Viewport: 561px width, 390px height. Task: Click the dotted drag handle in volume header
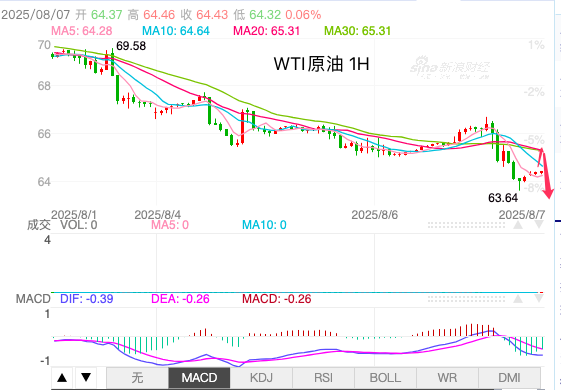click(x=466, y=225)
